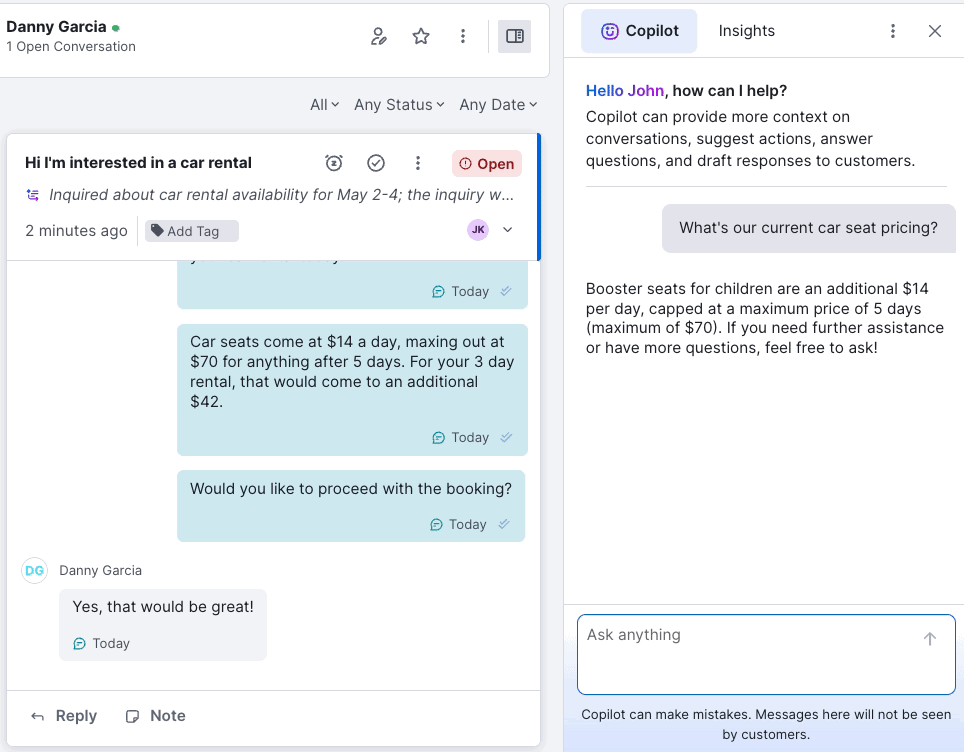Click the Reply button
This screenshot has width=964, height=752.
[63, 716]
